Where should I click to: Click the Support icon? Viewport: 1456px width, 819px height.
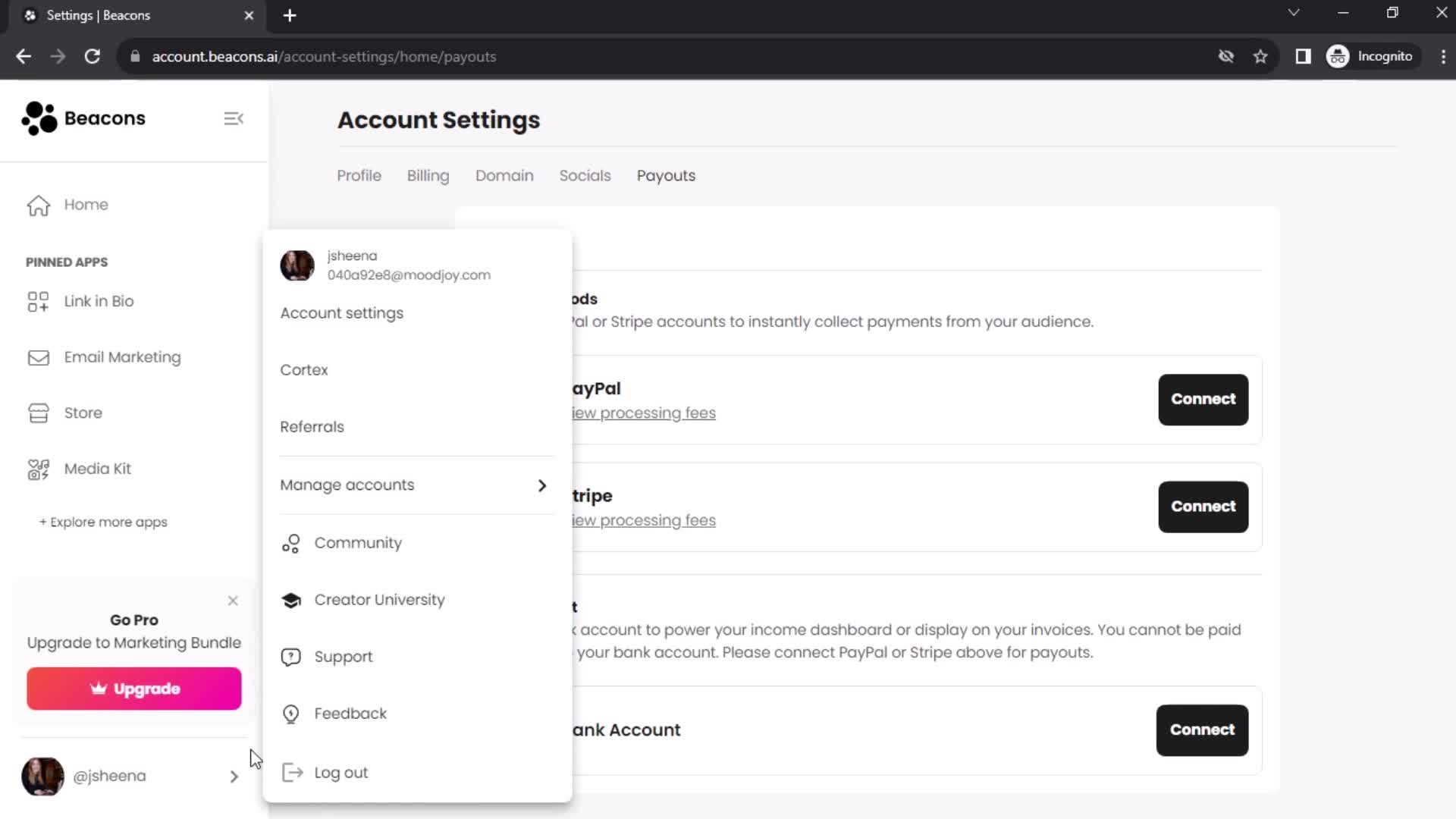[x=291, y=657]
